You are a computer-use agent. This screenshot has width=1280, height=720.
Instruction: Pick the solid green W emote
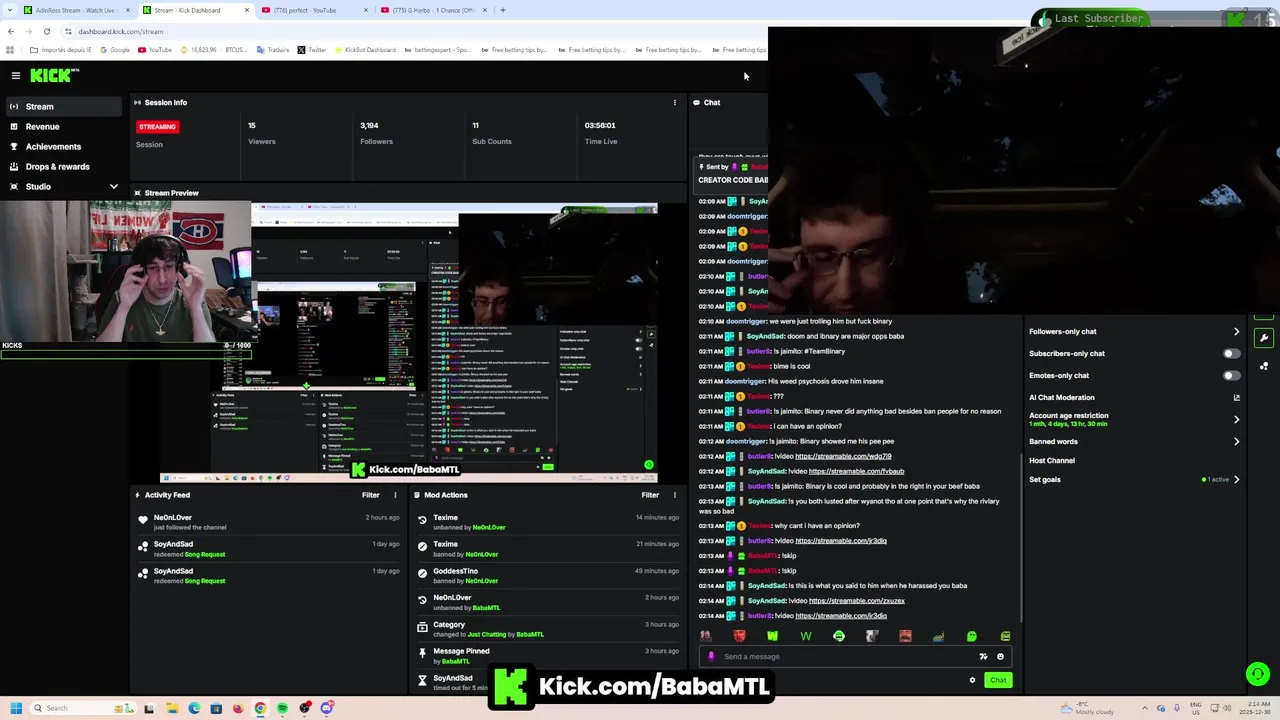[x=772, y=636]
